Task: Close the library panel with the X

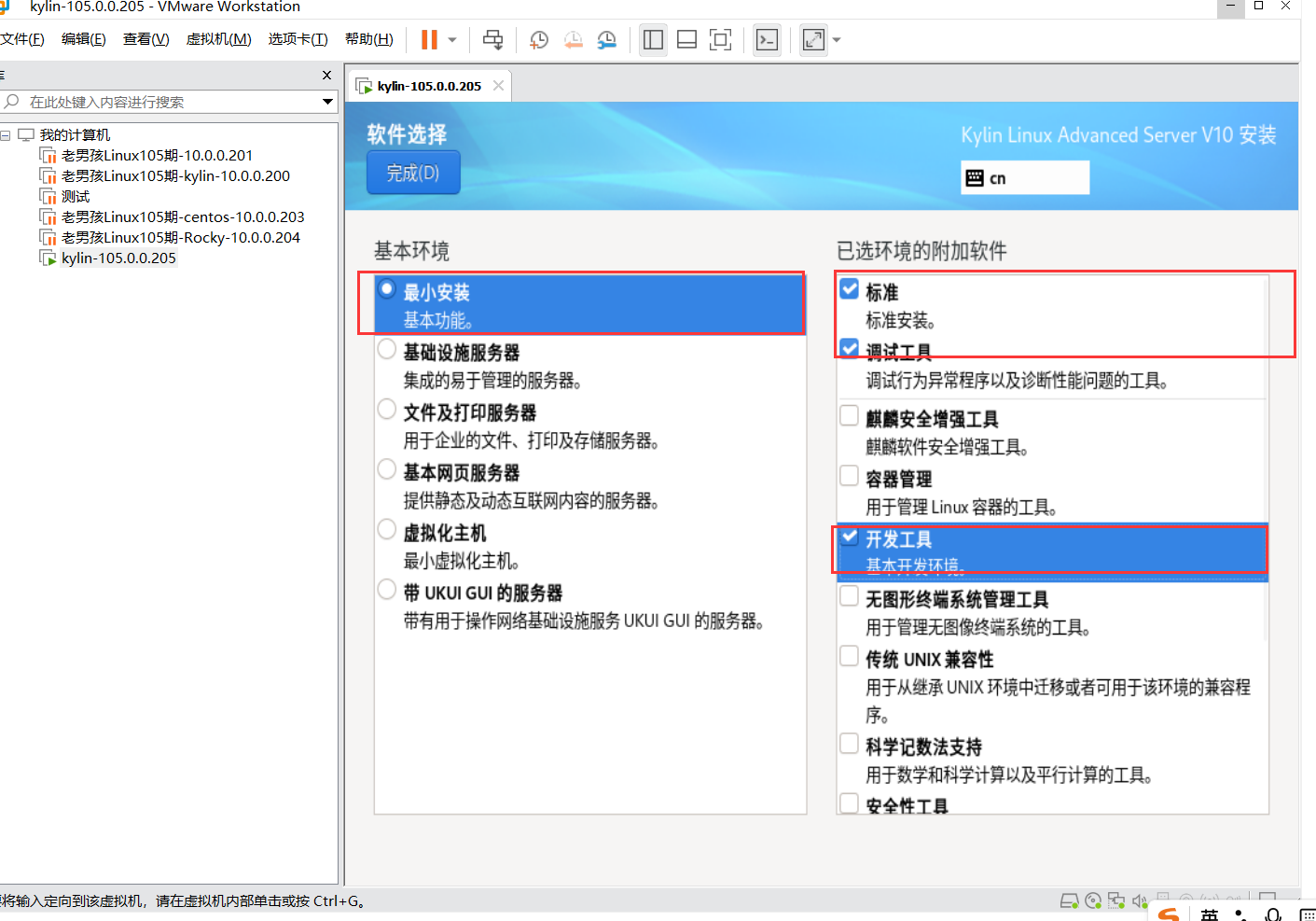Action: tap(326, 75)
